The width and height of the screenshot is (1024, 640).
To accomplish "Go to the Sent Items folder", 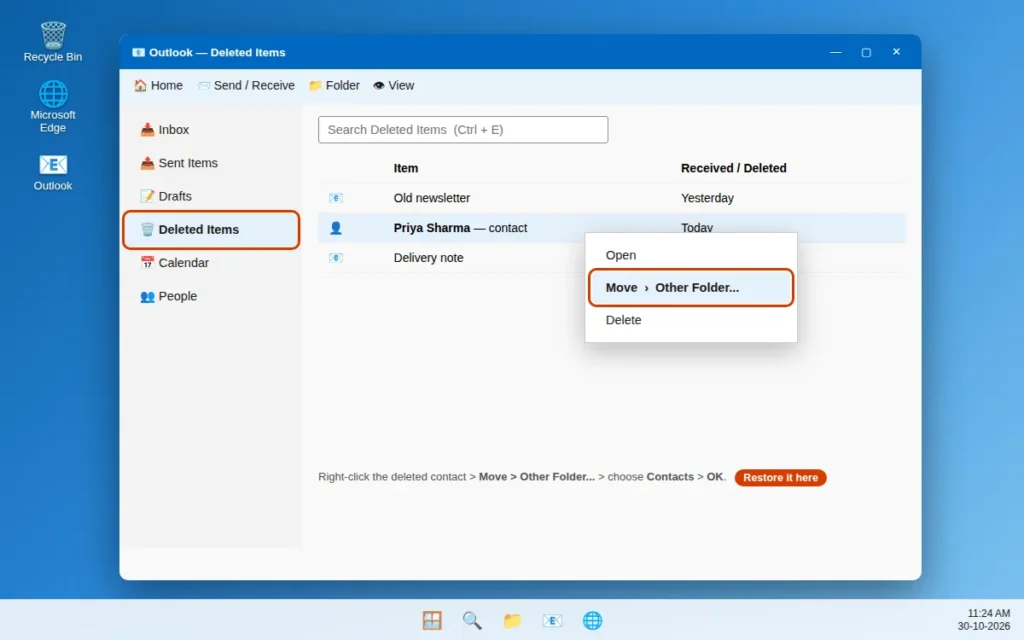I will click(x=211, y=163).
